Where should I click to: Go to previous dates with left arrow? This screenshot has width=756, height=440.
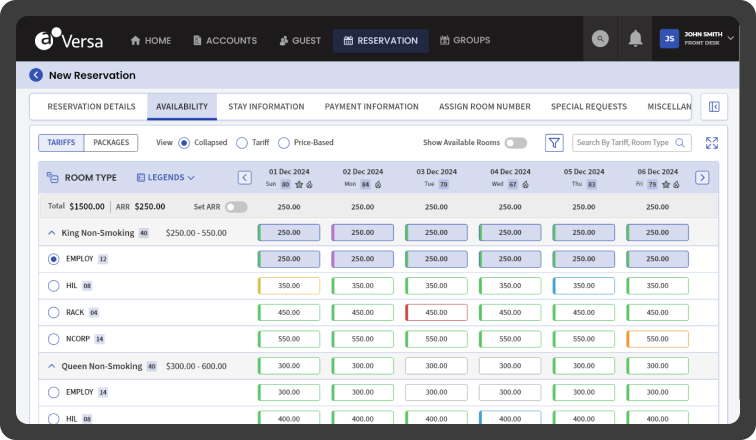point(245,178)
